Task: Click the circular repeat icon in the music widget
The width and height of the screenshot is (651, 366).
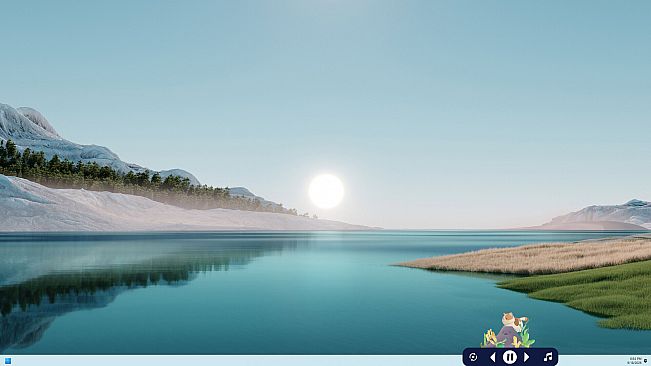Action: [473, 357]
